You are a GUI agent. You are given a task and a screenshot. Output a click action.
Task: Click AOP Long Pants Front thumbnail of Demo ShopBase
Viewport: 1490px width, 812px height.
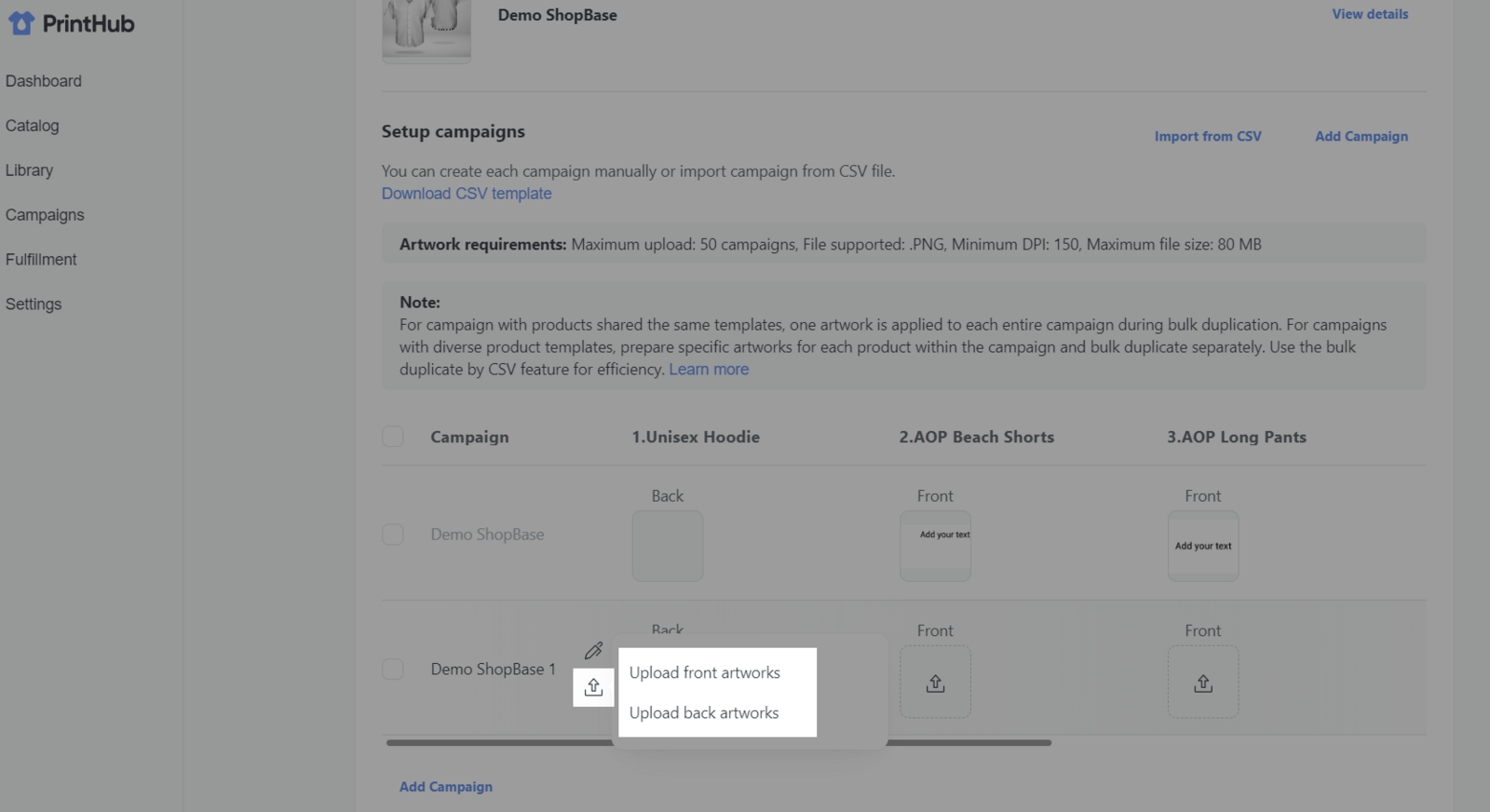[1203, 546]
